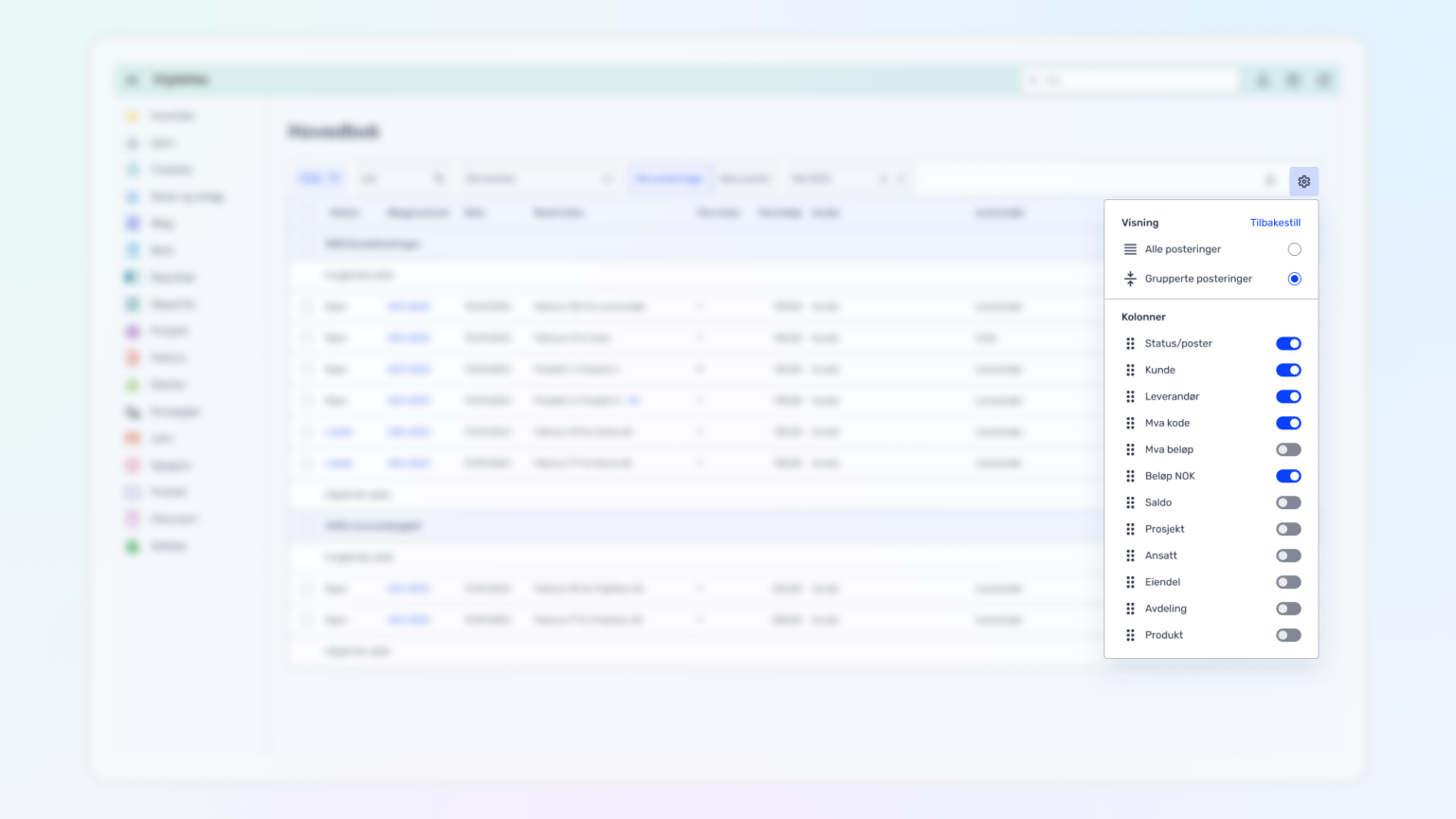Click the collapse icon beside Grupperte posteringer
The height and width of the screenshot is (819, 1456).
(1130, 279)
